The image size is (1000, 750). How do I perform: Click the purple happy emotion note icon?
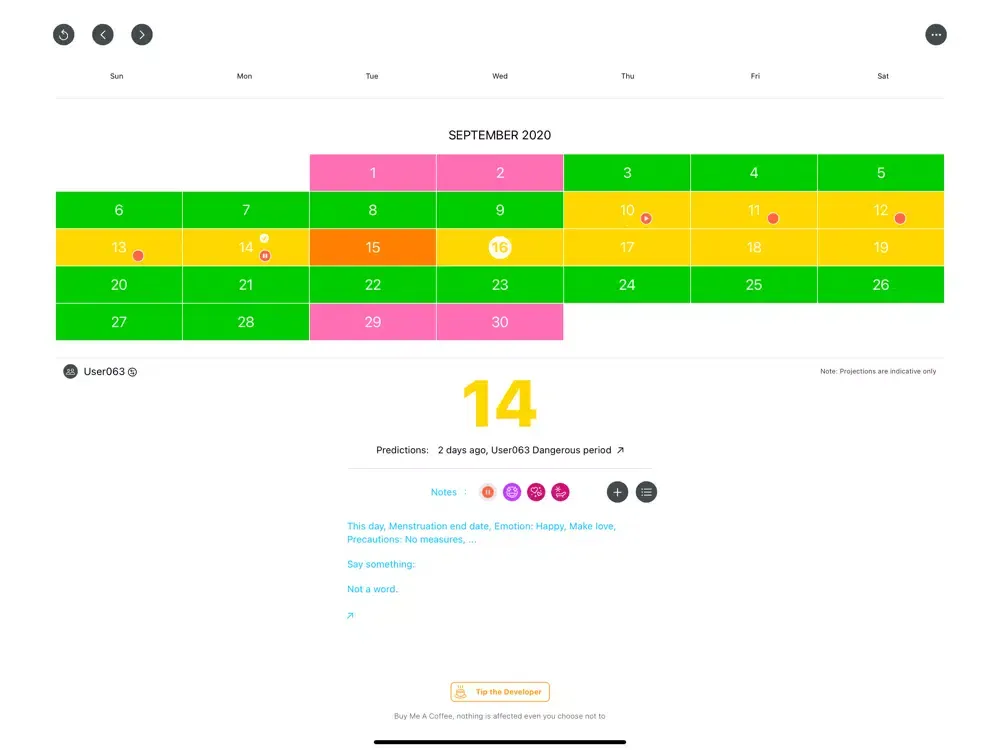(x=511, y=492)
